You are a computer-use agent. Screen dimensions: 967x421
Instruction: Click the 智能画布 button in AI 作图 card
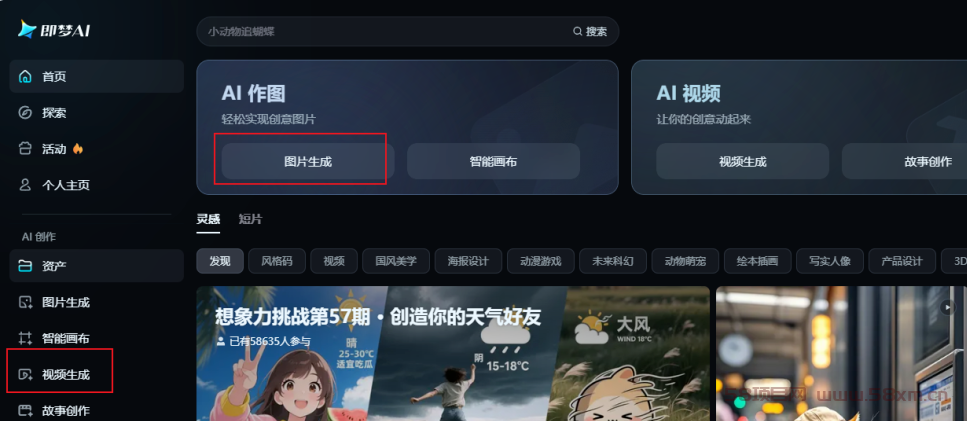pos(493,161)
